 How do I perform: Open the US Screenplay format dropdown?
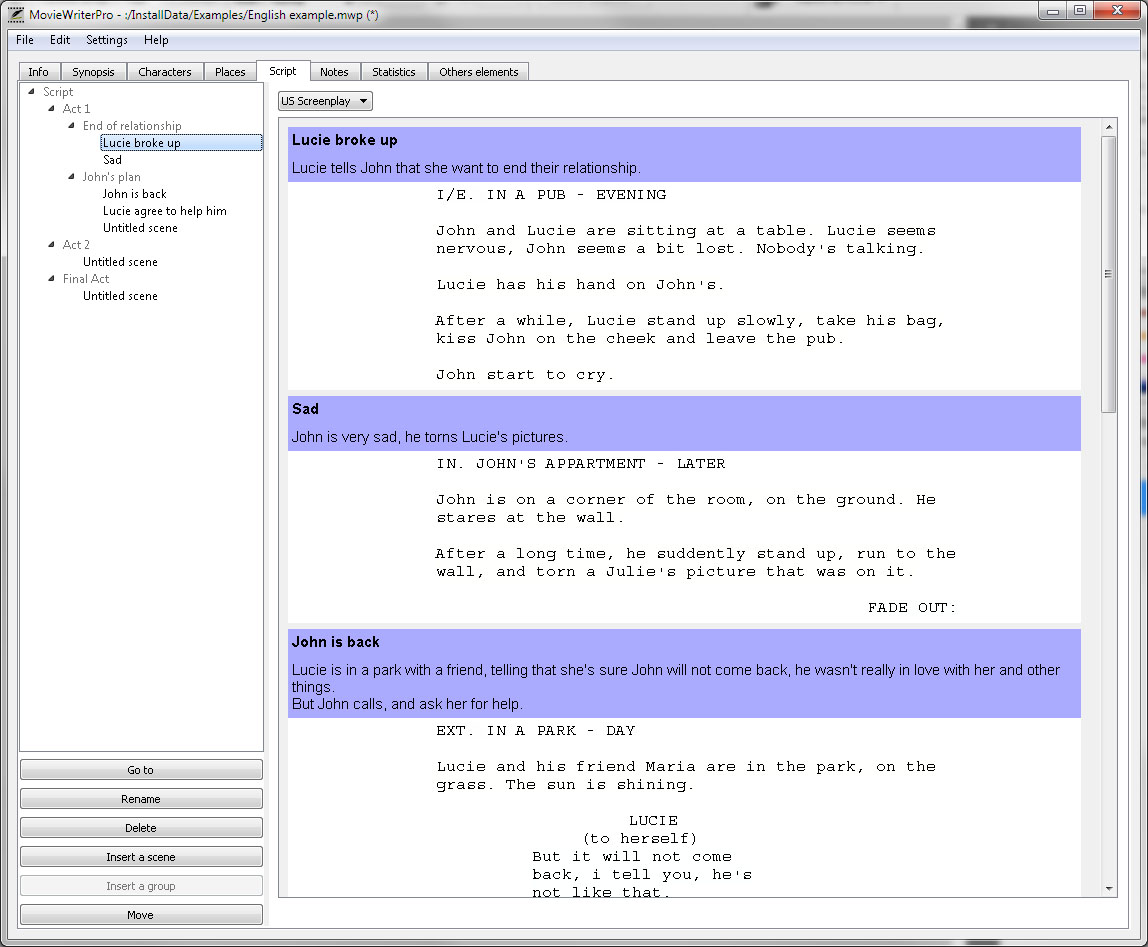coord(325,101)
